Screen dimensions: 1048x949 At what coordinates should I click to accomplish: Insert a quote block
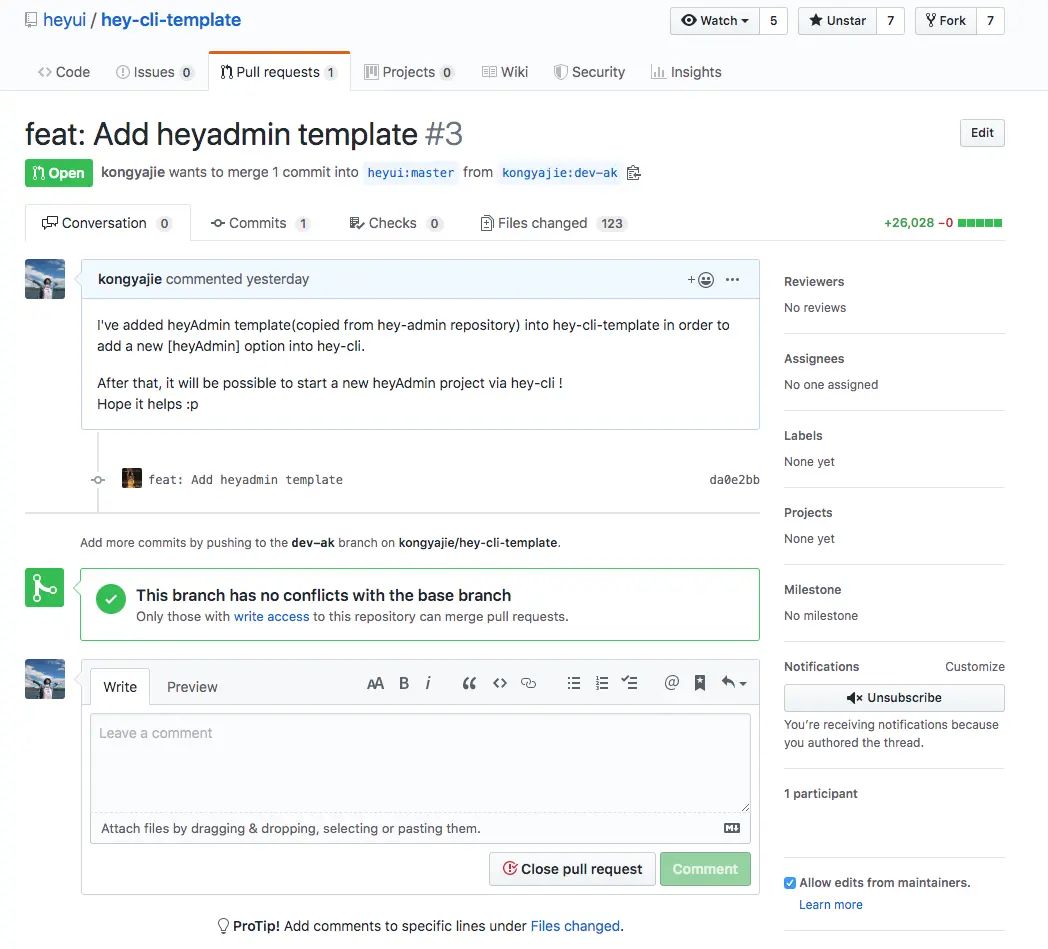click(x=469, y=683)
